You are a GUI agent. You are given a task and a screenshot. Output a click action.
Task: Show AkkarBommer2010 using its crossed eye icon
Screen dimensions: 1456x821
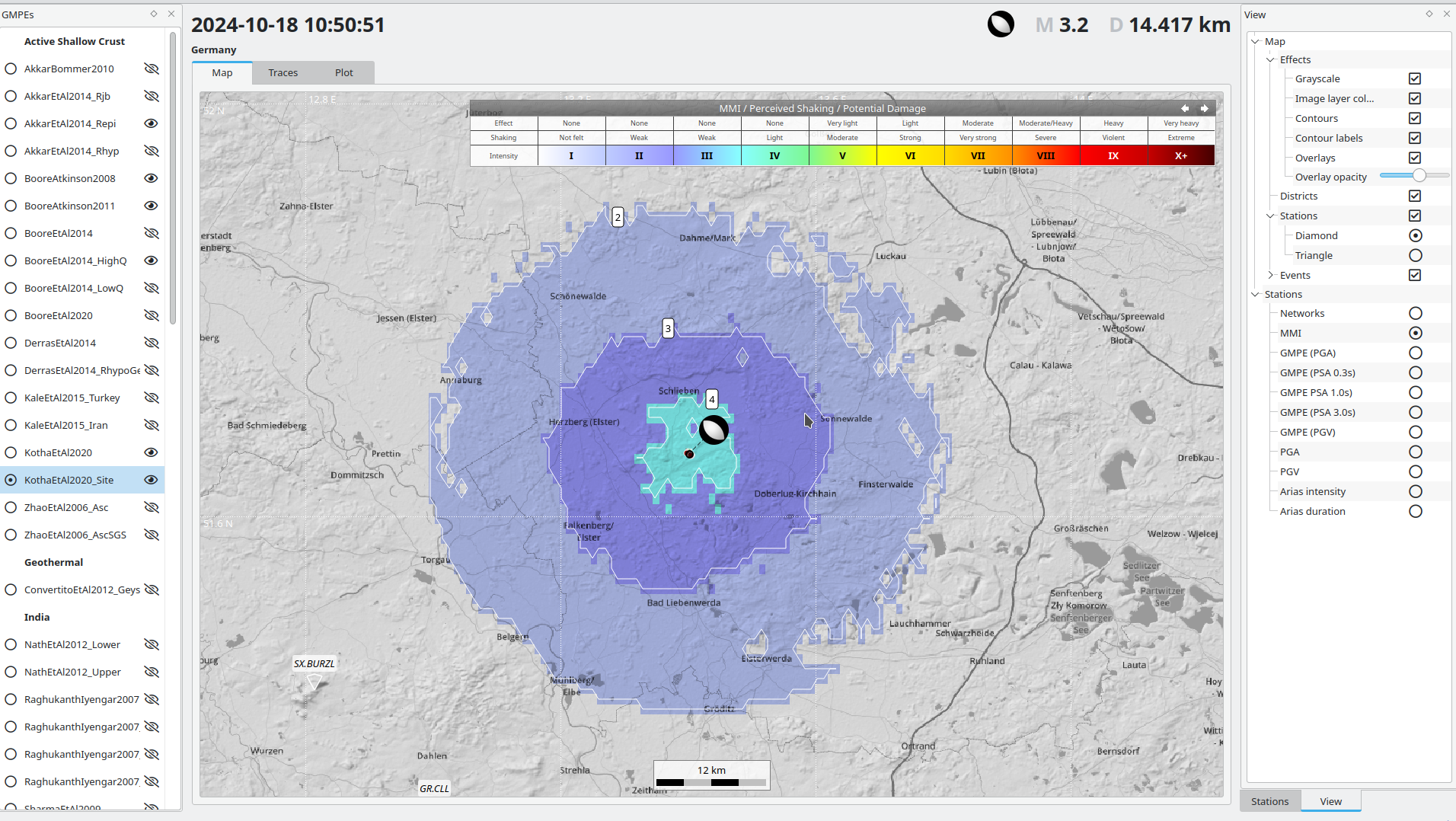(x=152, y=69)
